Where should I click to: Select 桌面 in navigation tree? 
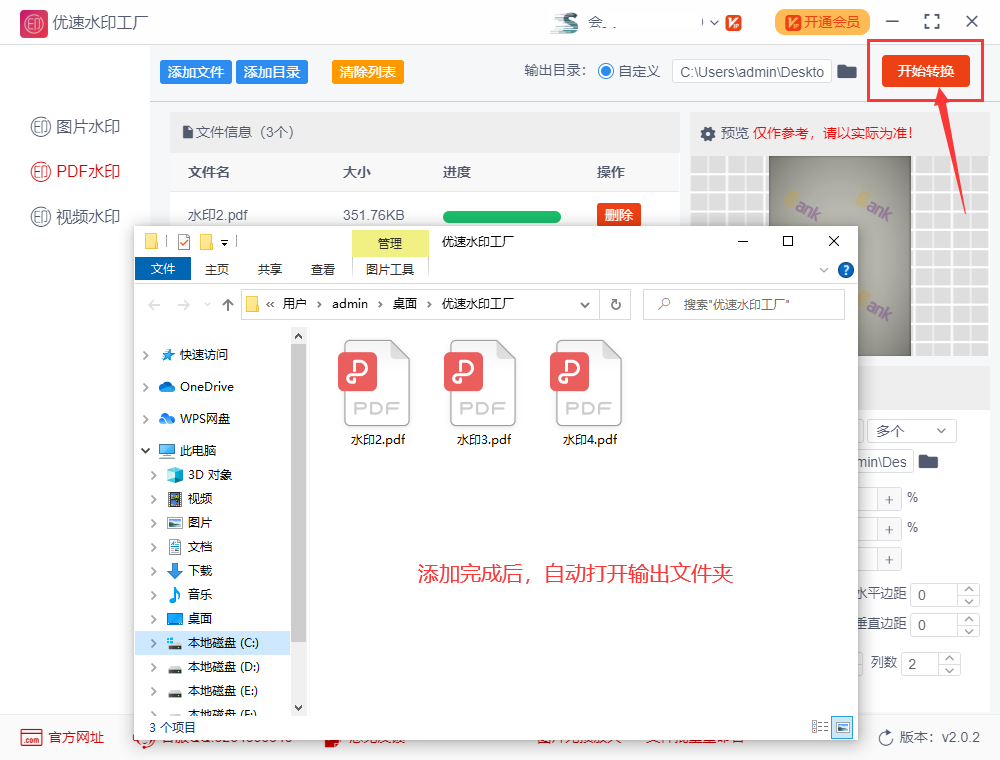(200, 618)
